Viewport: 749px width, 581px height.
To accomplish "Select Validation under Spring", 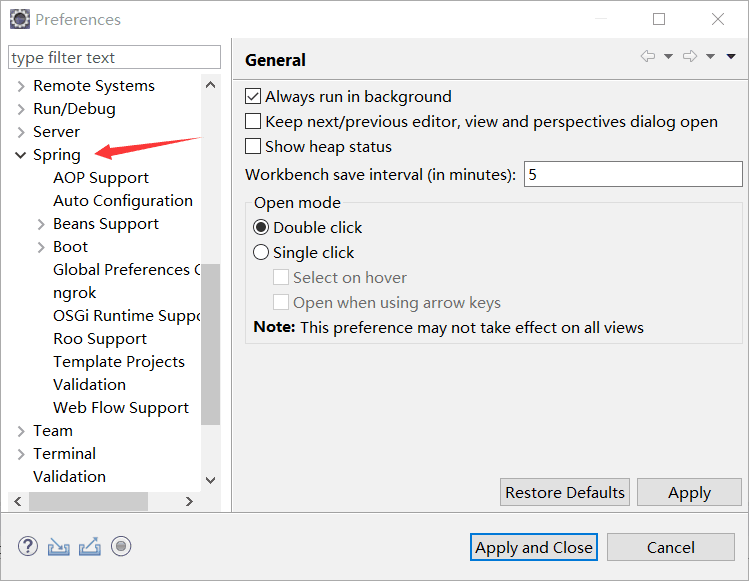I will click(x=89, y=385).
